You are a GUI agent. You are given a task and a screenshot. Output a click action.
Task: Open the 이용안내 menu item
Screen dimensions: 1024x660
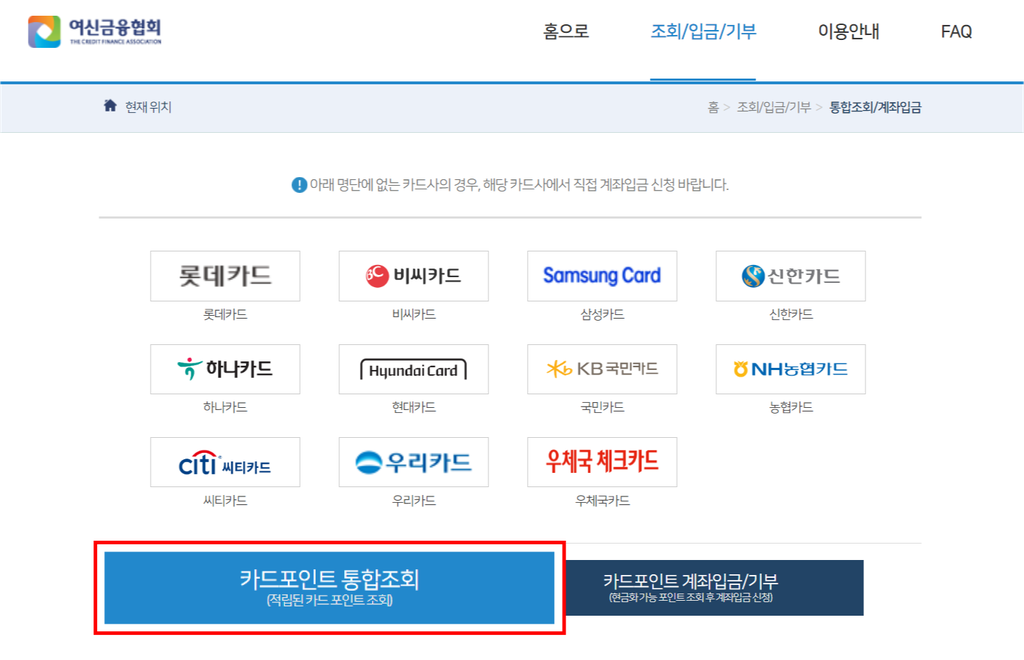(x=848, y=31)
